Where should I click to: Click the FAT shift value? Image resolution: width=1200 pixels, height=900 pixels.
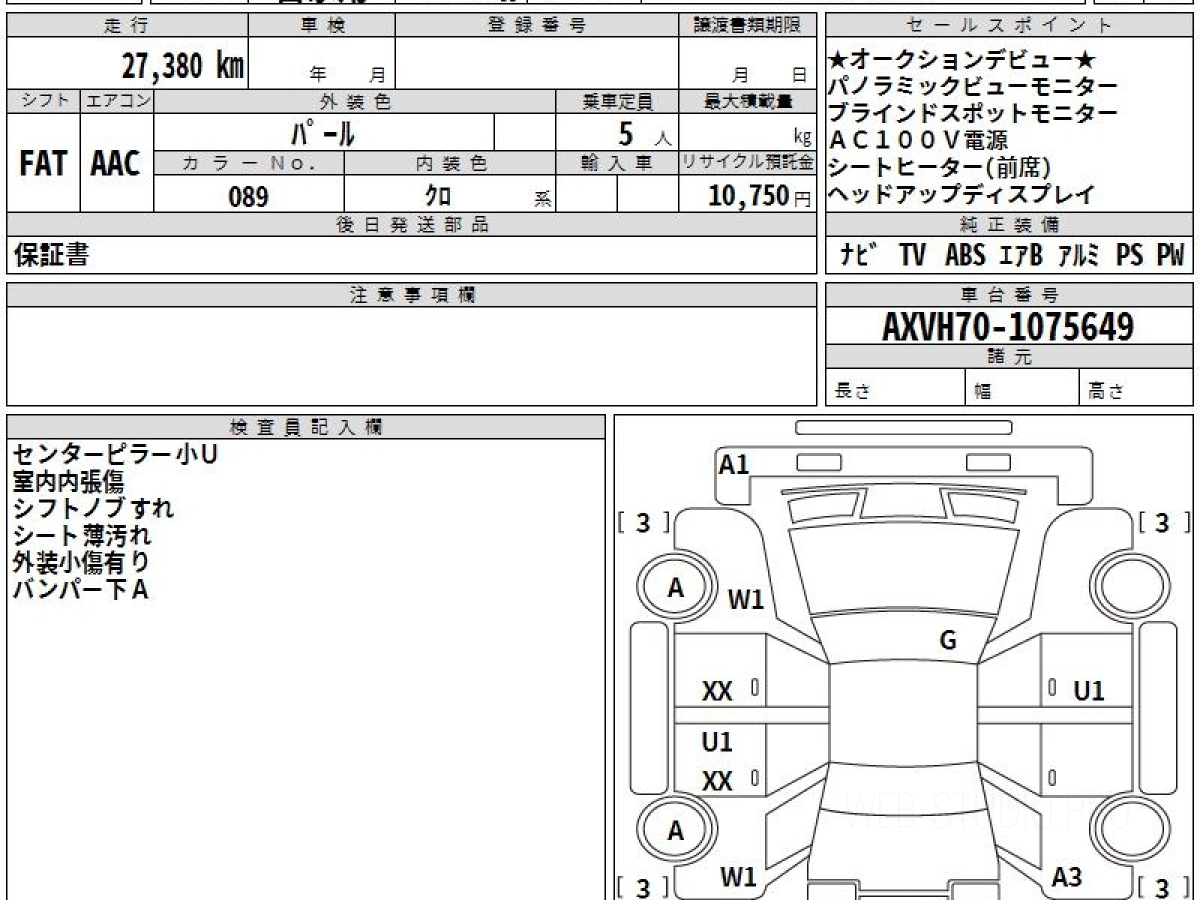[43, 164]
